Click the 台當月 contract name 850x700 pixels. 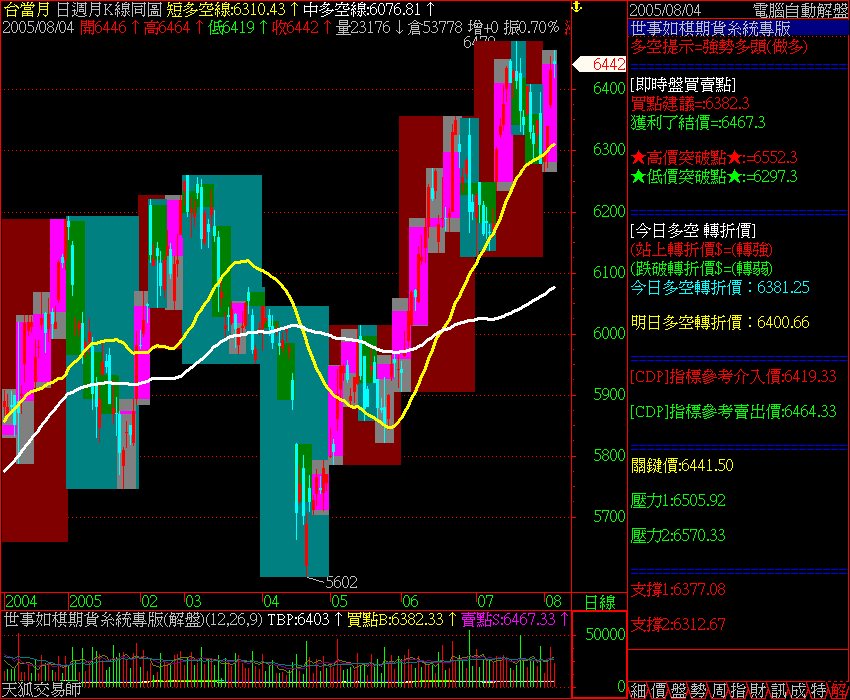pos(27,9)
